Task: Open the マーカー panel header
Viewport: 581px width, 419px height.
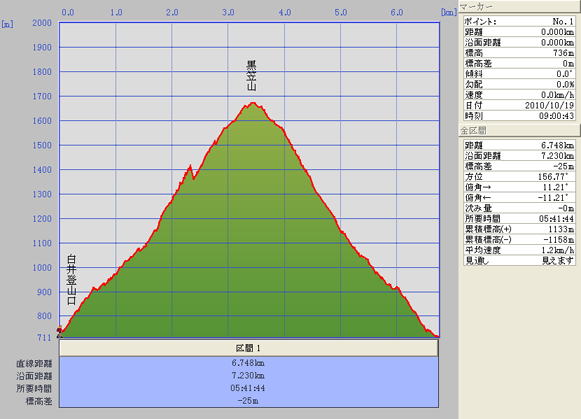Action: pyautogui.click(x=519, y=6)
